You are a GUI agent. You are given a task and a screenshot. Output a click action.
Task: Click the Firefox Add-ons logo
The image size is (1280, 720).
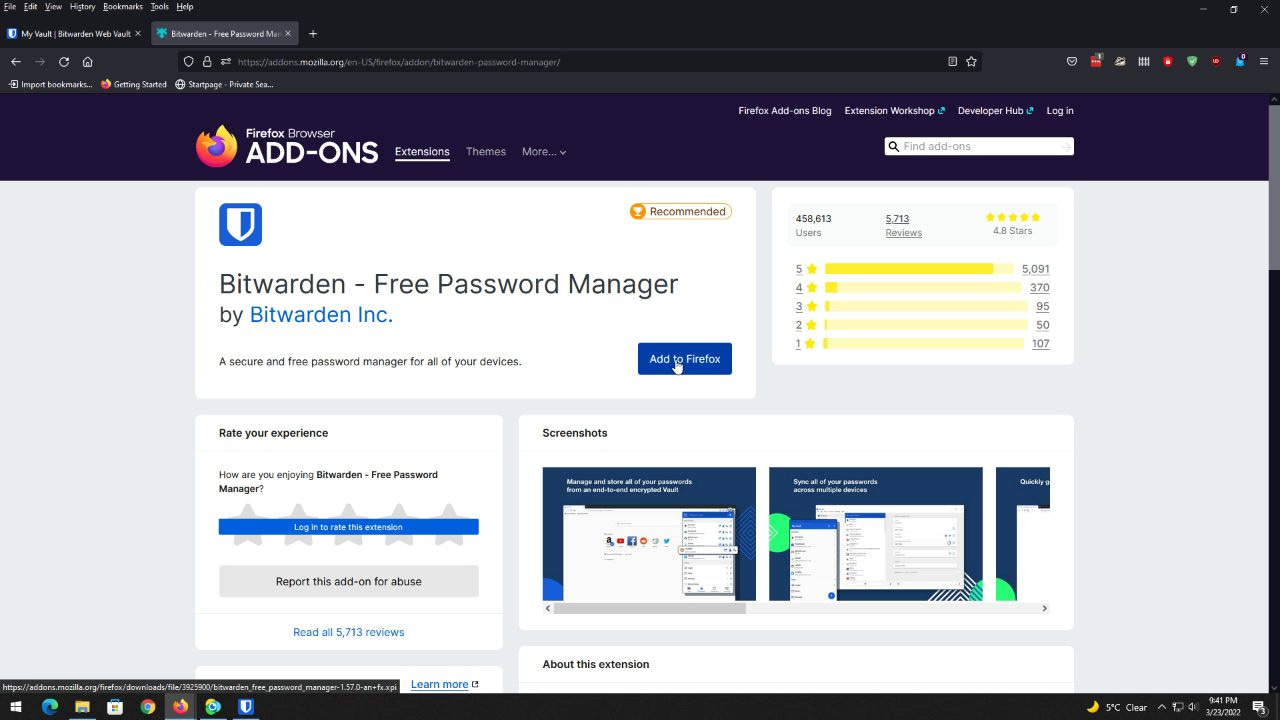(x=287, y=146)
